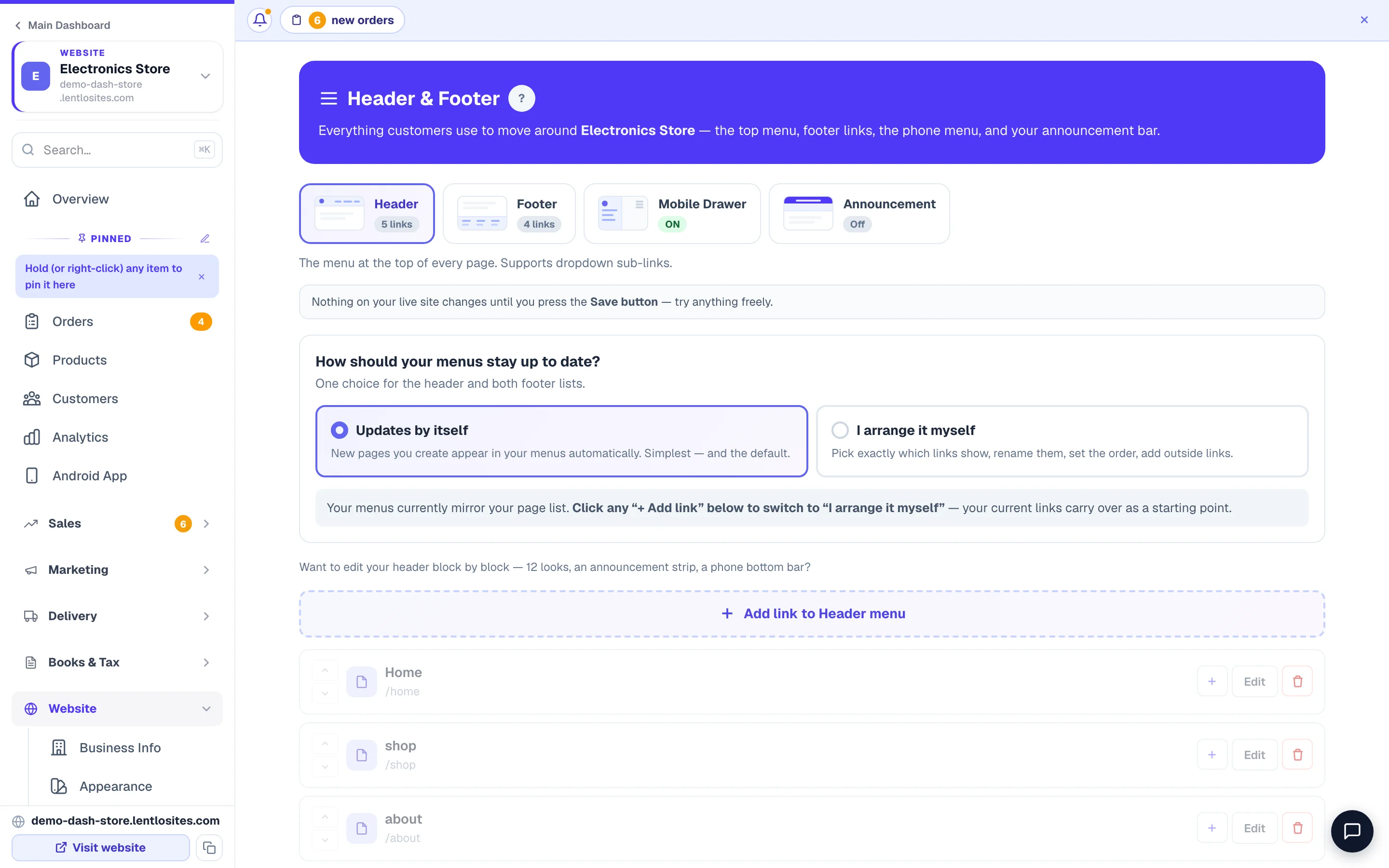
Task: Expand the Books & Tax section
Action: [117, 663]
